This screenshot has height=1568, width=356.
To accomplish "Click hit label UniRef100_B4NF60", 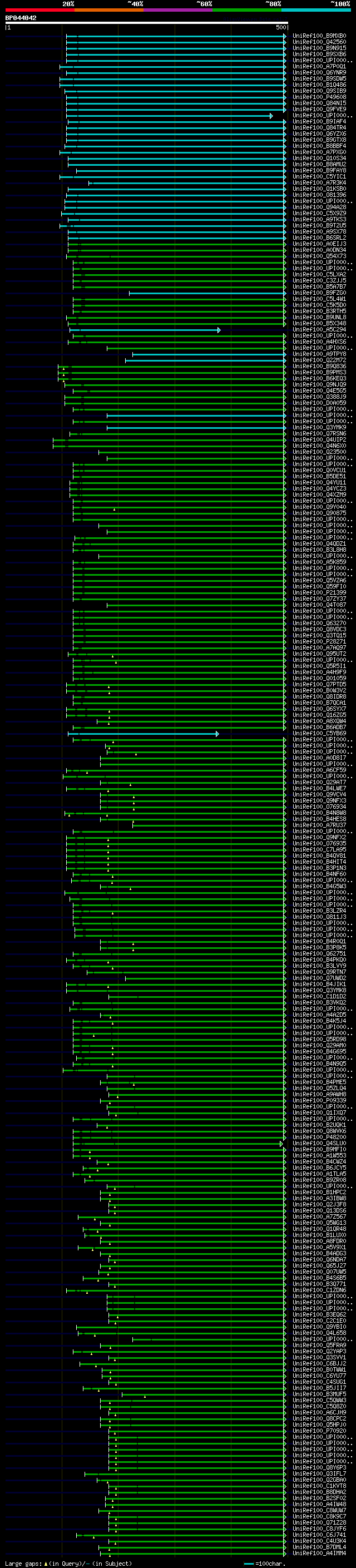I will [x=319, y=875].
